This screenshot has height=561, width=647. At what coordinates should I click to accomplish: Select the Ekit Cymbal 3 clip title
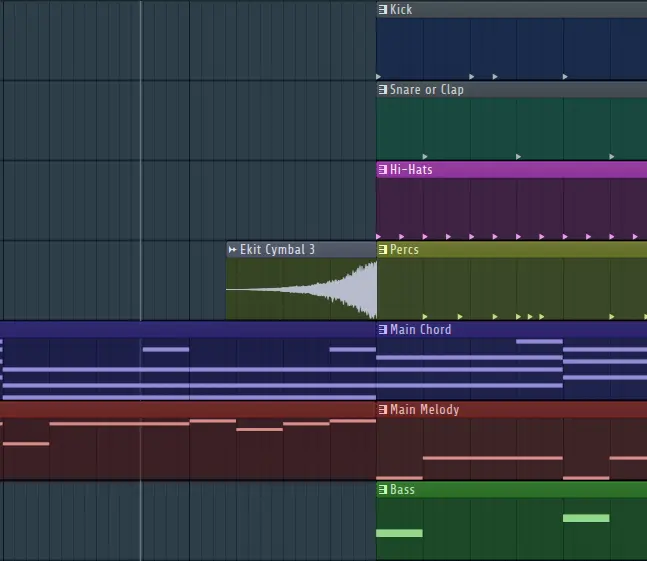(278, 250)
